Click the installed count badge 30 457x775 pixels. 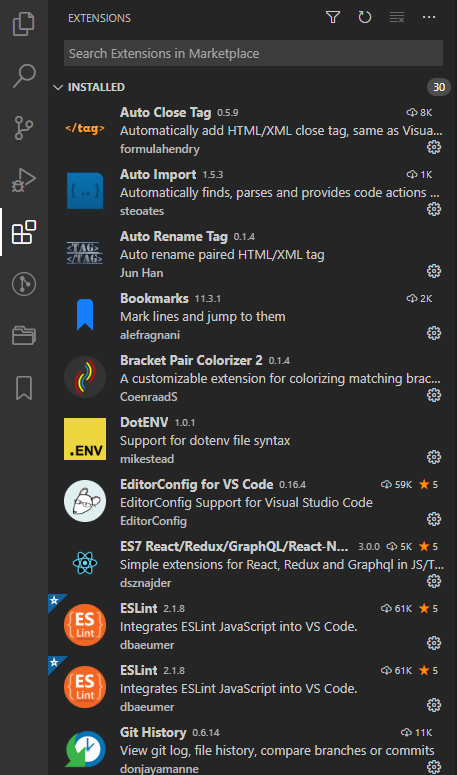tap(439, 87)
